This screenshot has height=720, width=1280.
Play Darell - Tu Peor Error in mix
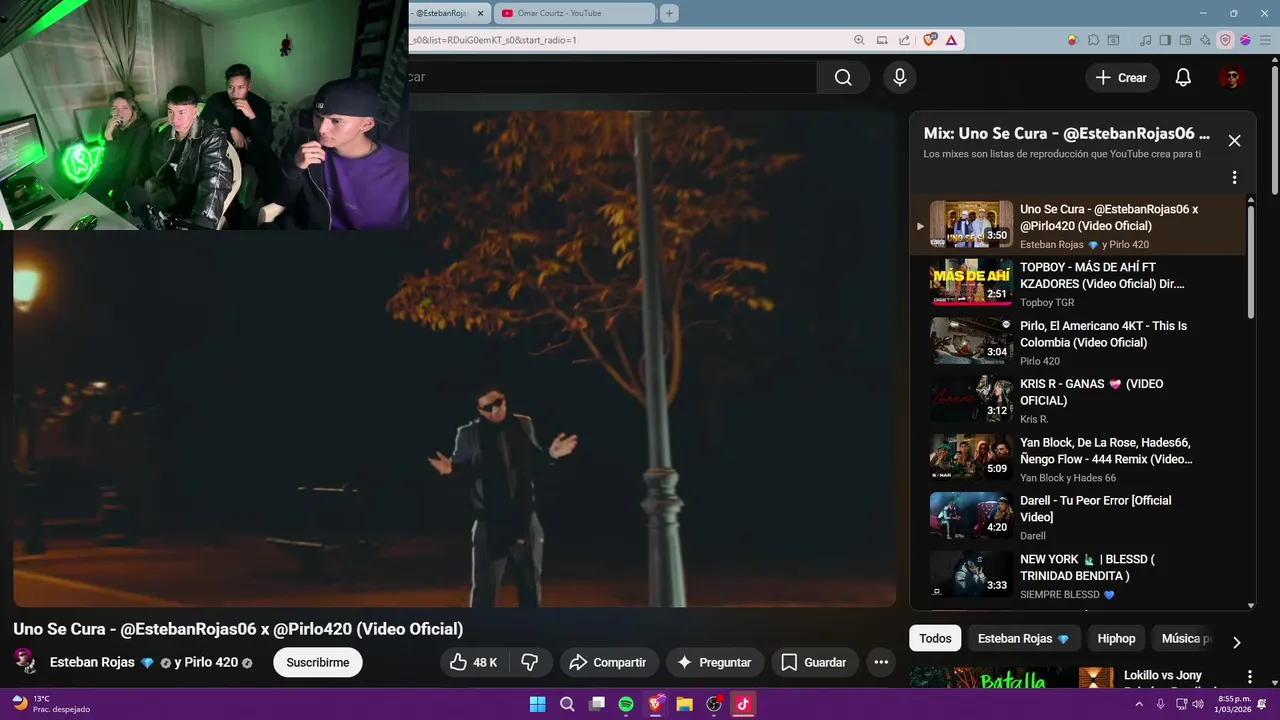tap(1077, 517)
